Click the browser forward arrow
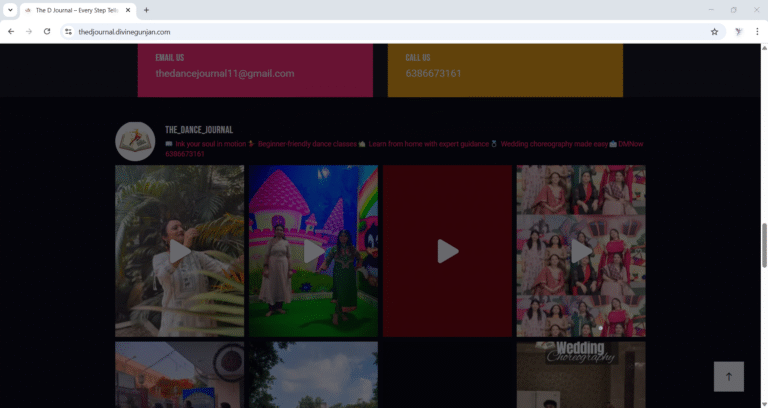 pos(29,31)
